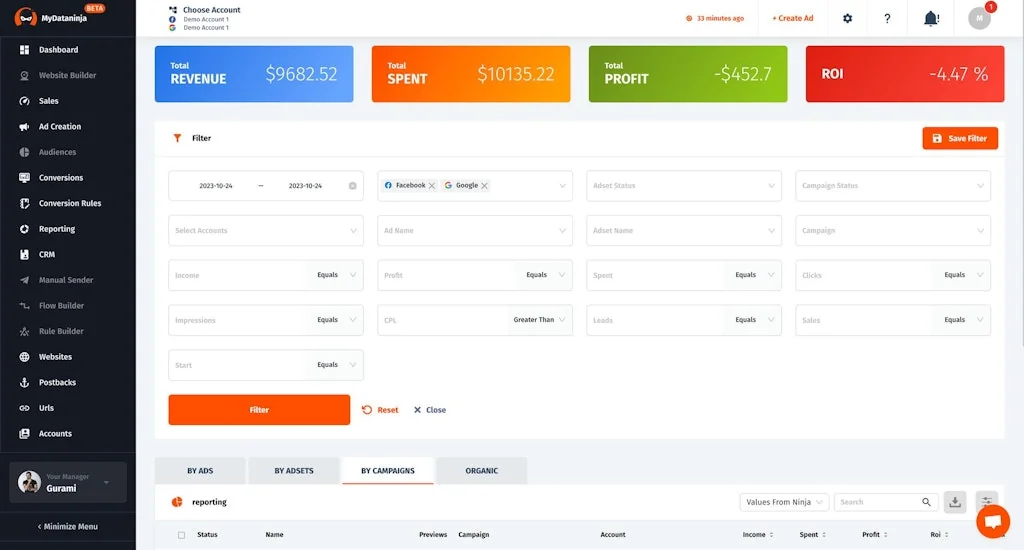This screenshot has height=550, width=1024.
Task: Click the Total REVENUE card
Action: click(x=254, y=74)
